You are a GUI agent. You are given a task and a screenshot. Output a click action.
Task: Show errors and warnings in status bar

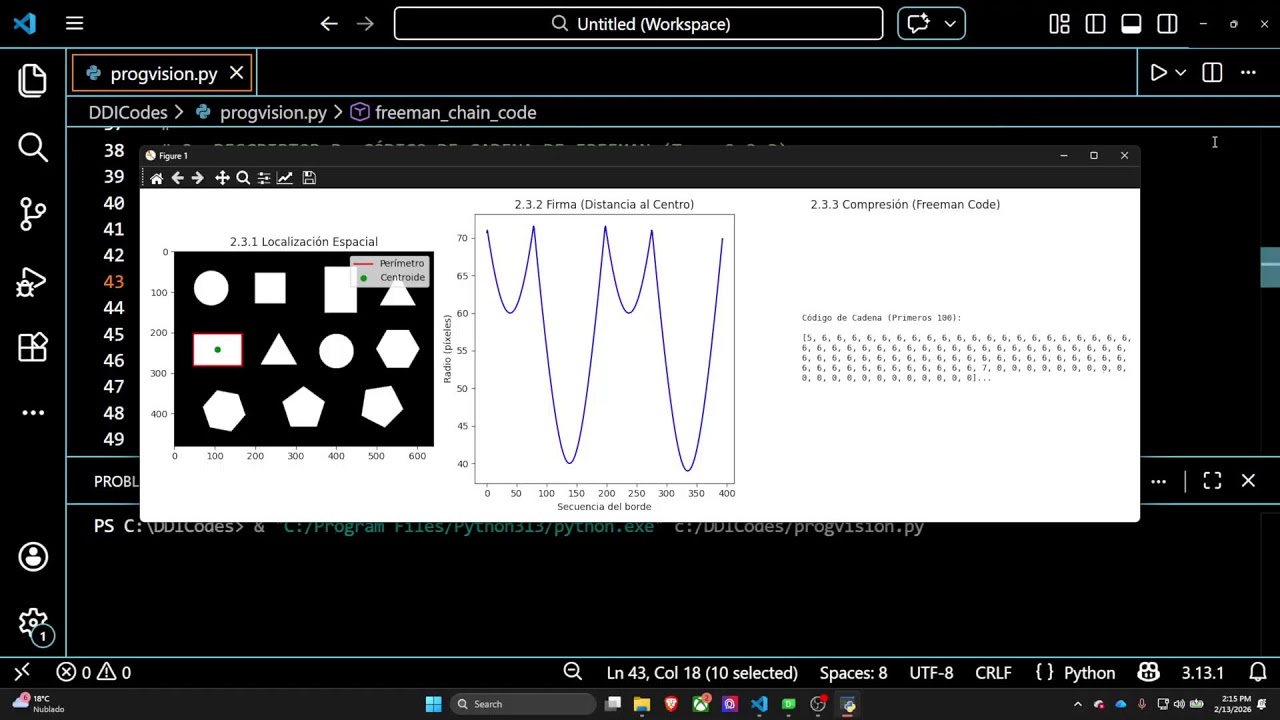point(93,672)
